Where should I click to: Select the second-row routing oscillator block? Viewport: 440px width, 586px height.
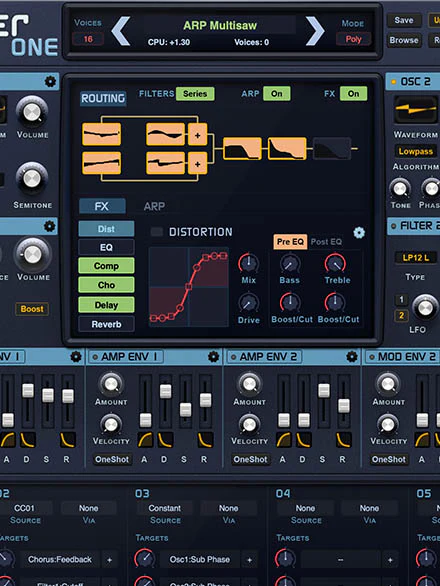101,163
